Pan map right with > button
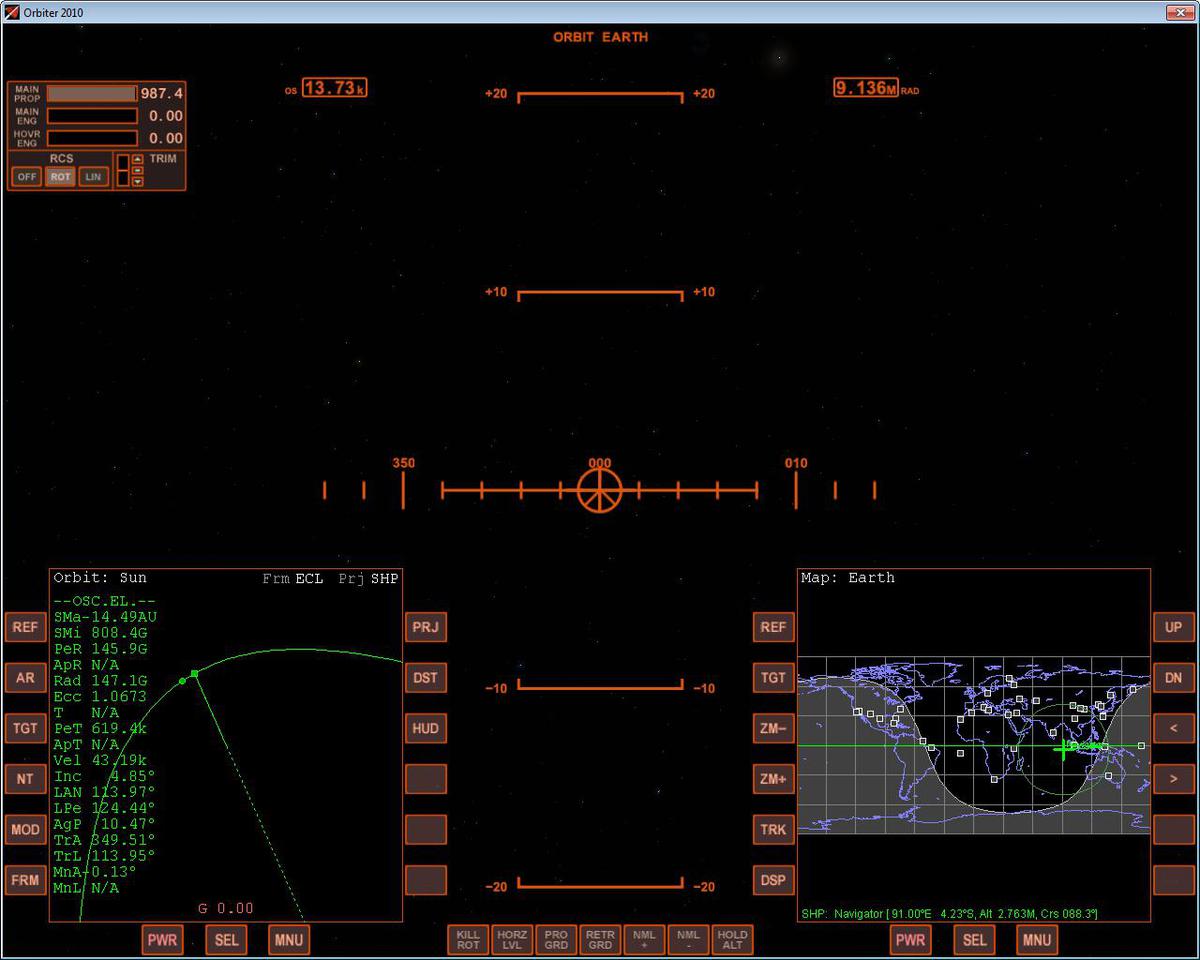Viewport: 1200px width, 960px height. (1174, 778)
